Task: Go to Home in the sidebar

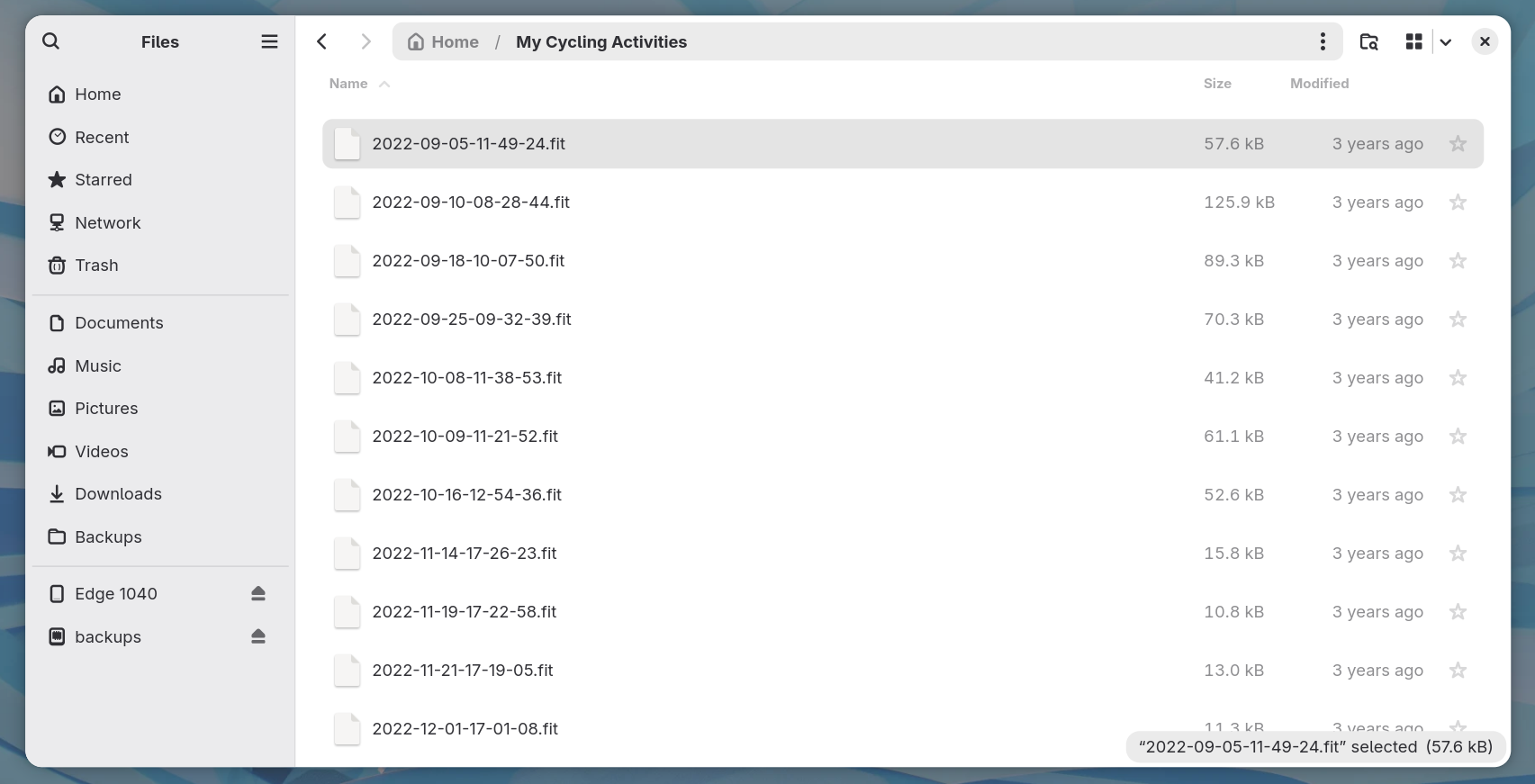Action: point(160,95)
